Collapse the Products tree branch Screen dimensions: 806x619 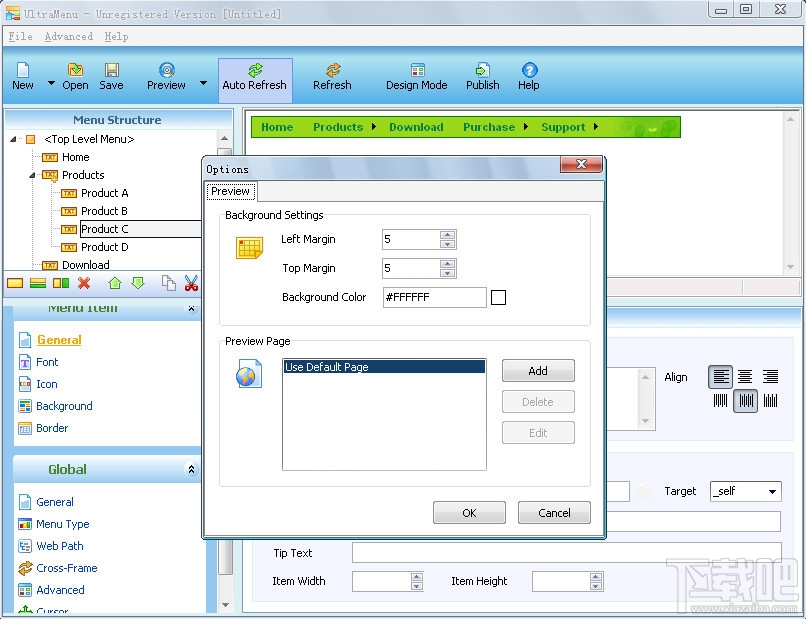point(32,175)
